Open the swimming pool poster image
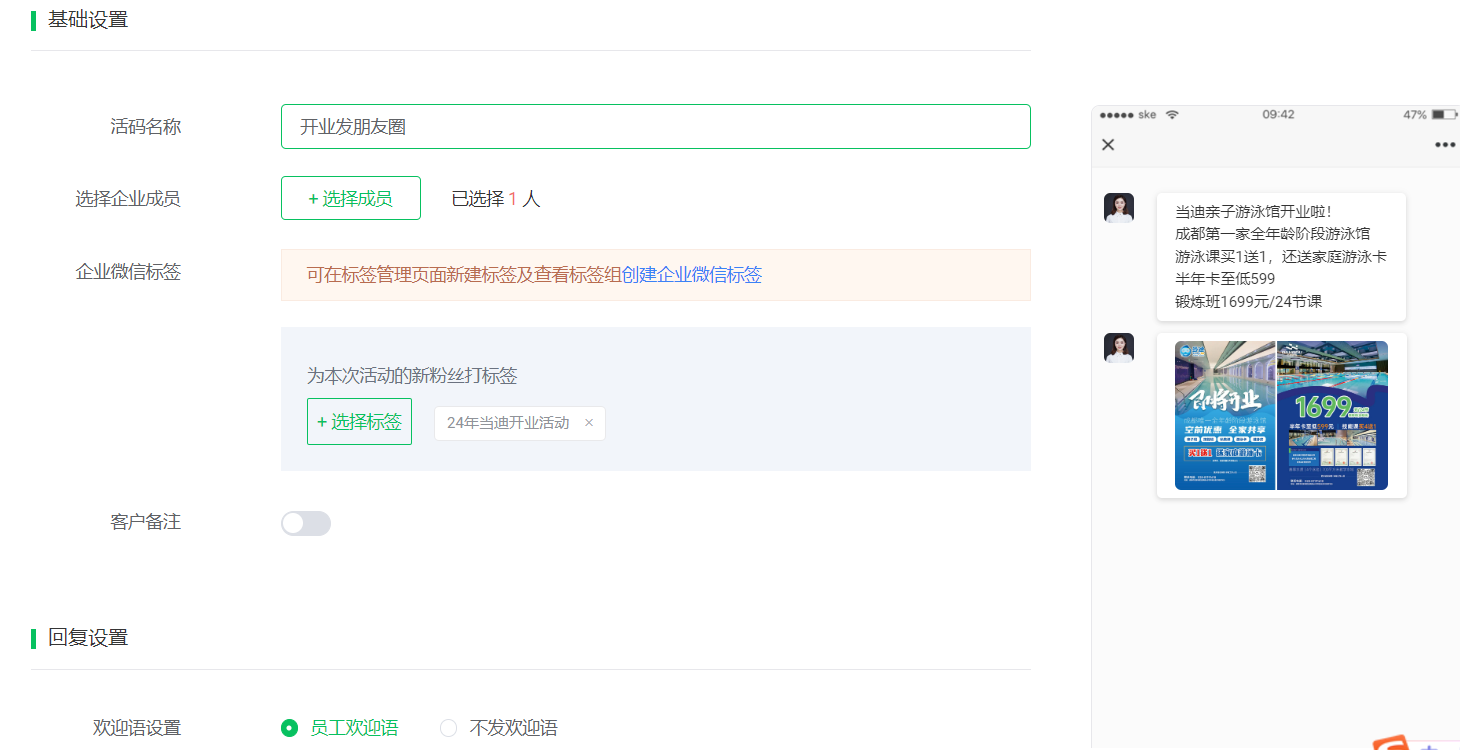1460x750 pixels. click(1281, 415)
